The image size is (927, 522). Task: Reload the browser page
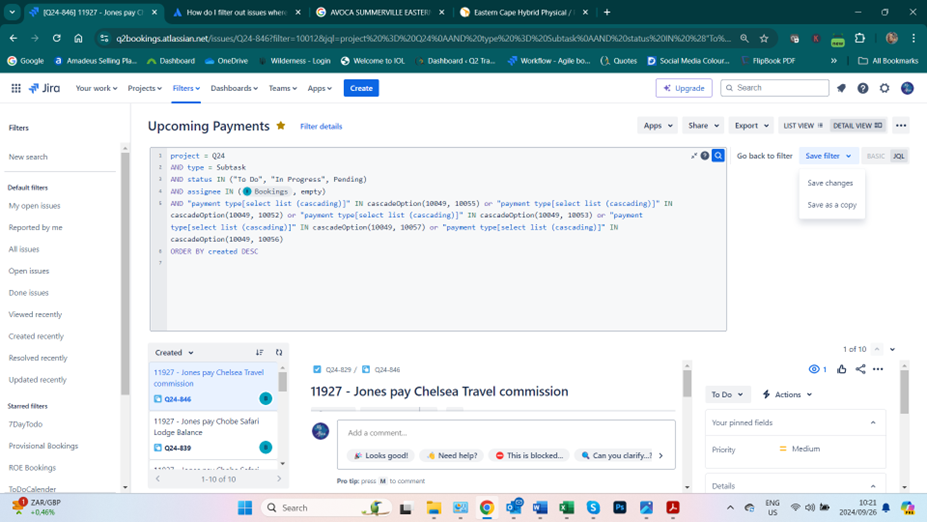(57, 38)
